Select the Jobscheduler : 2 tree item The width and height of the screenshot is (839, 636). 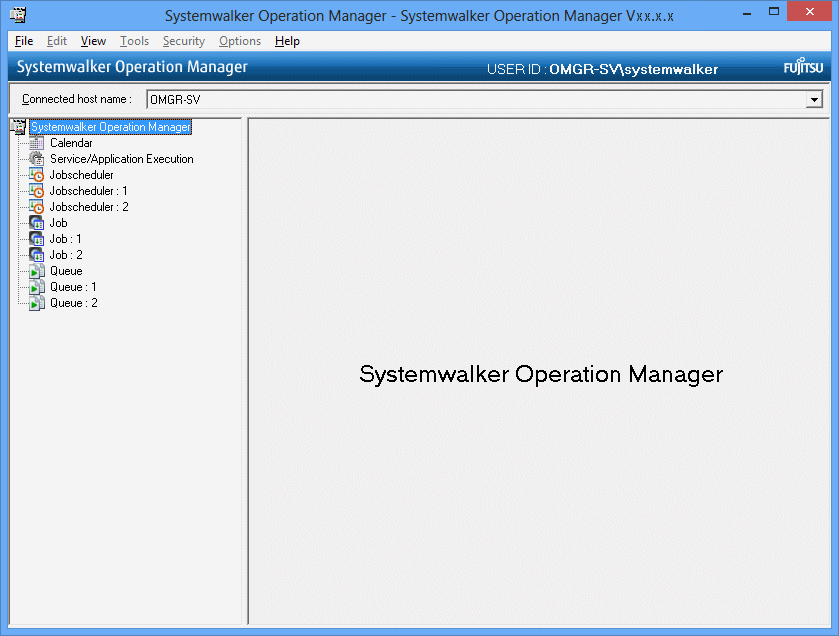[x=89, y=207]
